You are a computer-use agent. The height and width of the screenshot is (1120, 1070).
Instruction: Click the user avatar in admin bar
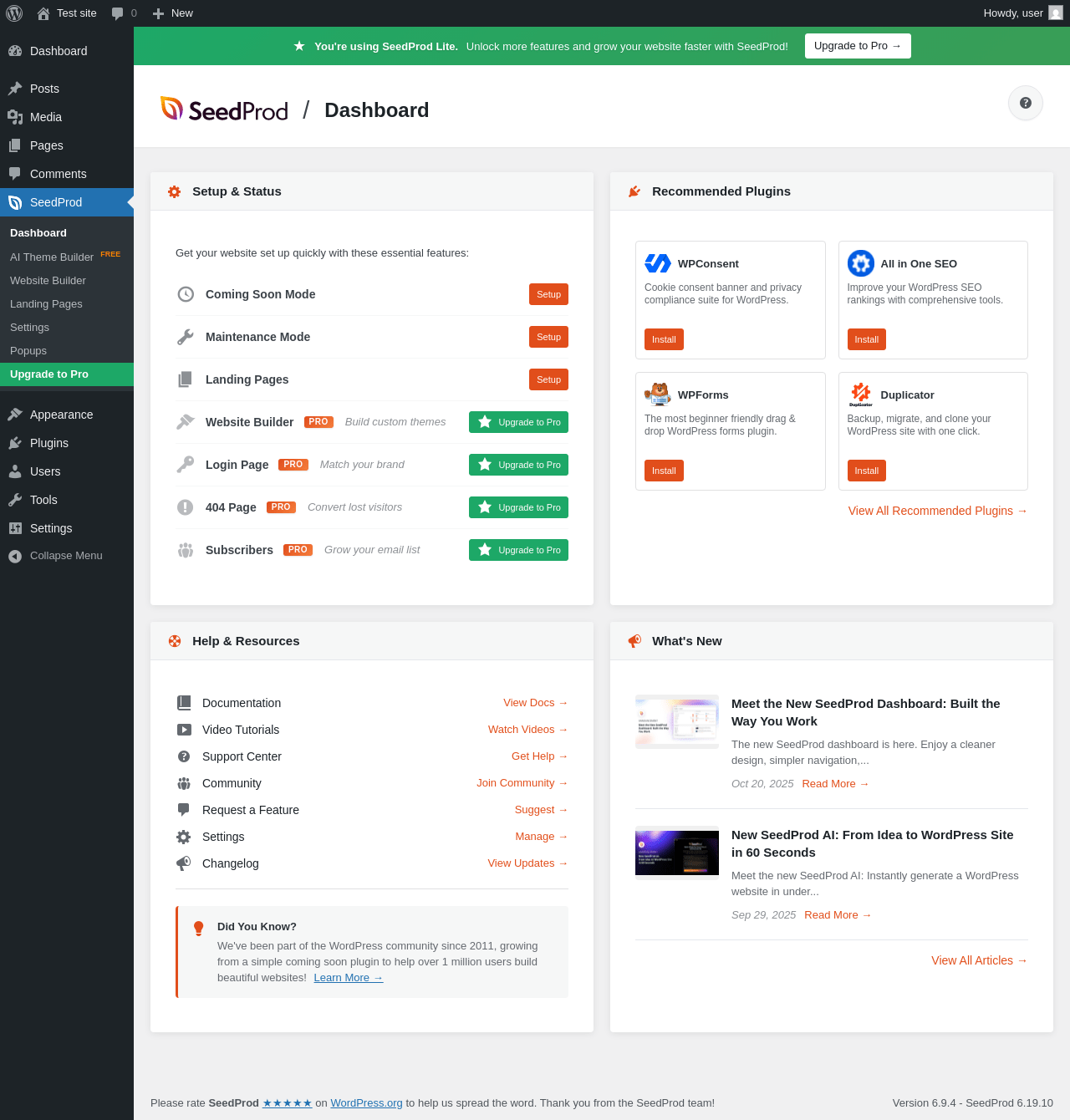1056,13
